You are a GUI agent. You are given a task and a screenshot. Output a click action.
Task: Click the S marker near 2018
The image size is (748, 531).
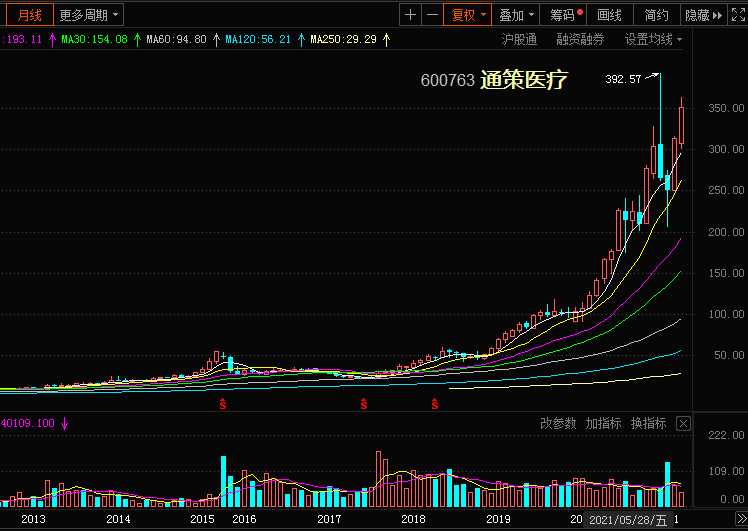(435, 404)
